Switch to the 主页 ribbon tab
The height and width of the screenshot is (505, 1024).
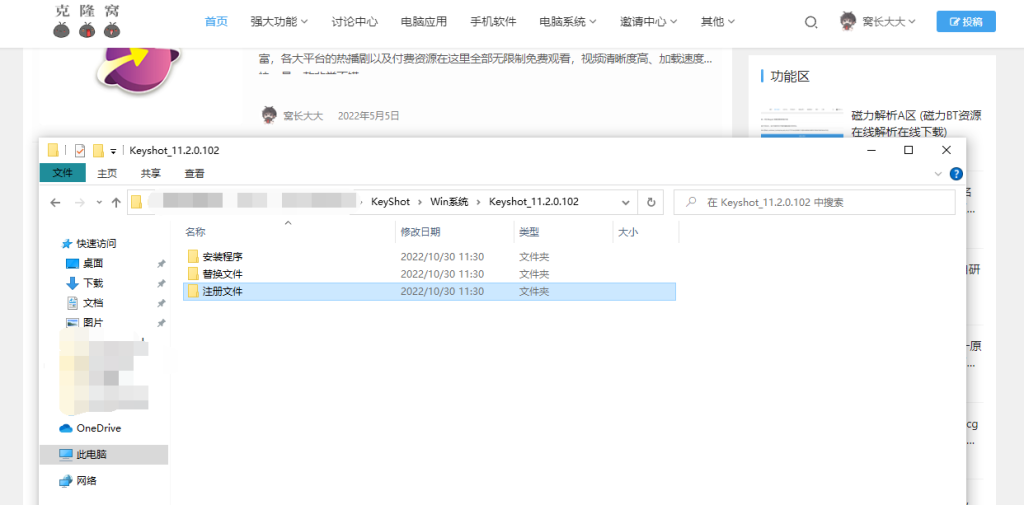click(x=107, y=173)
